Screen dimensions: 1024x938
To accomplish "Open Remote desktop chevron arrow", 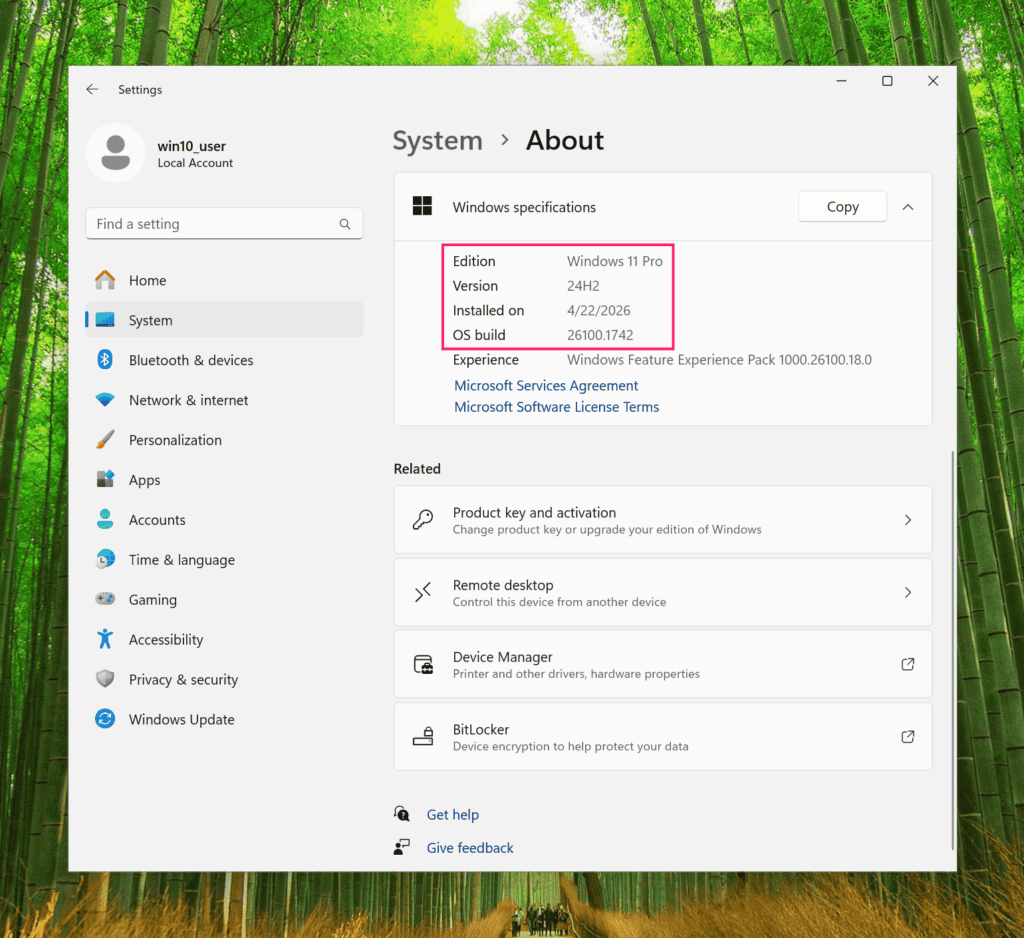I will pos(908,592).
